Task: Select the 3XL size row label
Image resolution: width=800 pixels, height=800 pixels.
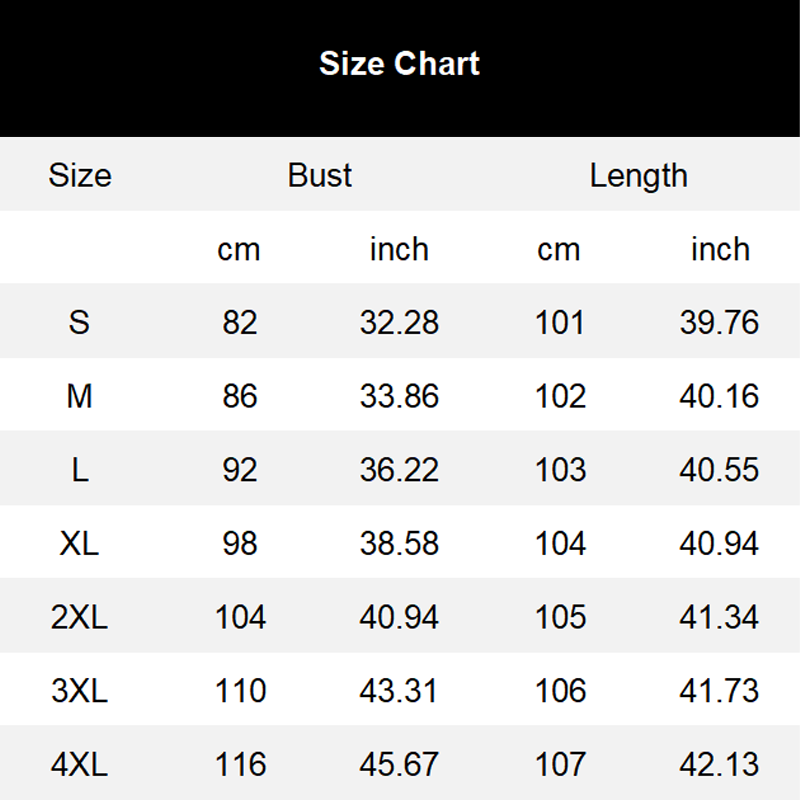Action: click(79, 691)
